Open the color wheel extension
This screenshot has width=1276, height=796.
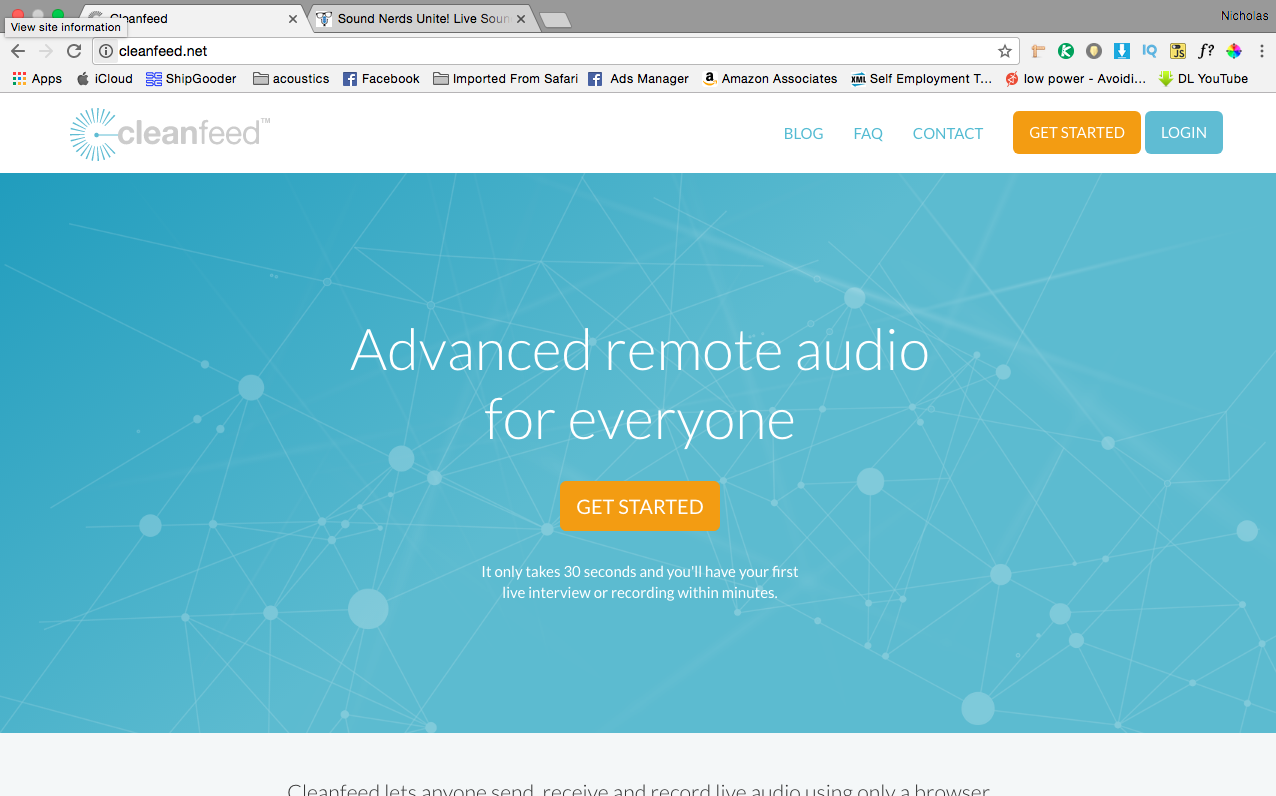pos(1233,50)
